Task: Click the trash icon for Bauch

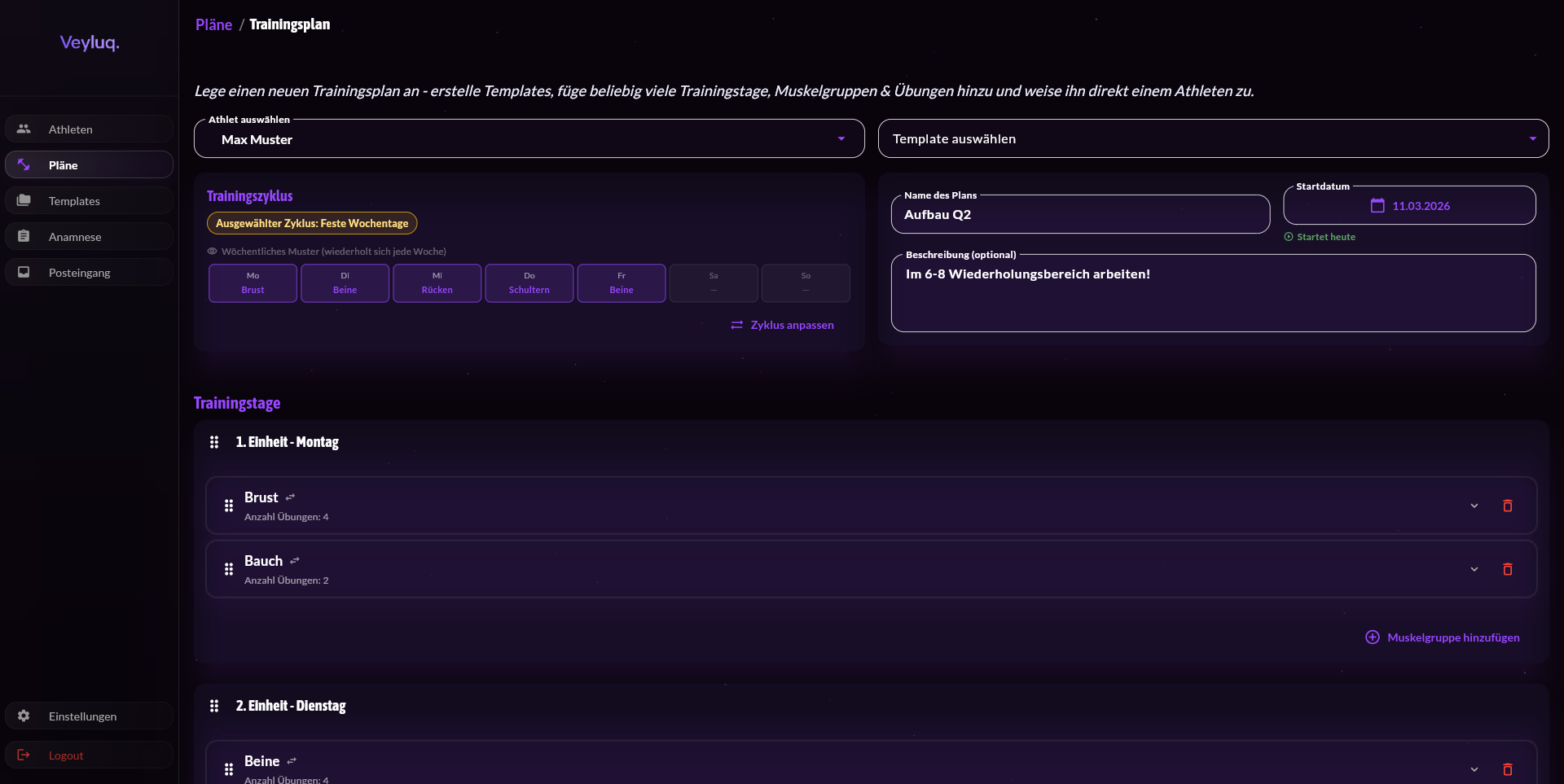Action: coord(1507,569)
